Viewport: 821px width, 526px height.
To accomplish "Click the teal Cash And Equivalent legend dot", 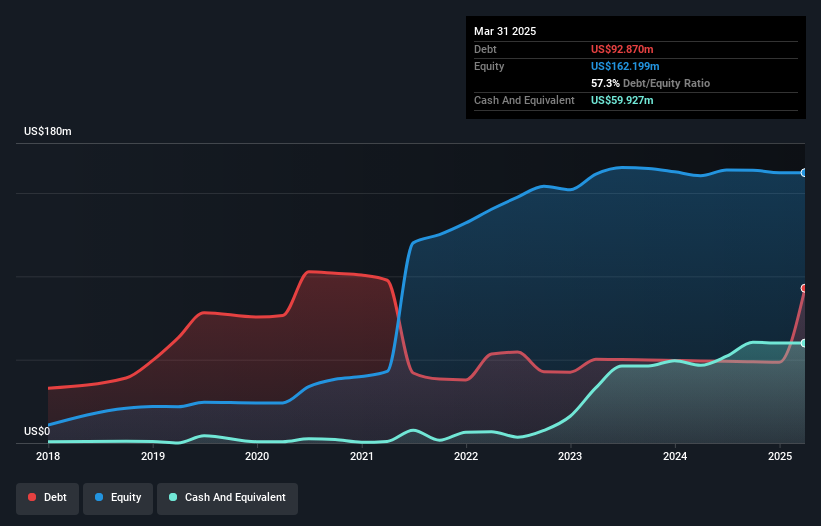I will point(173,497).
